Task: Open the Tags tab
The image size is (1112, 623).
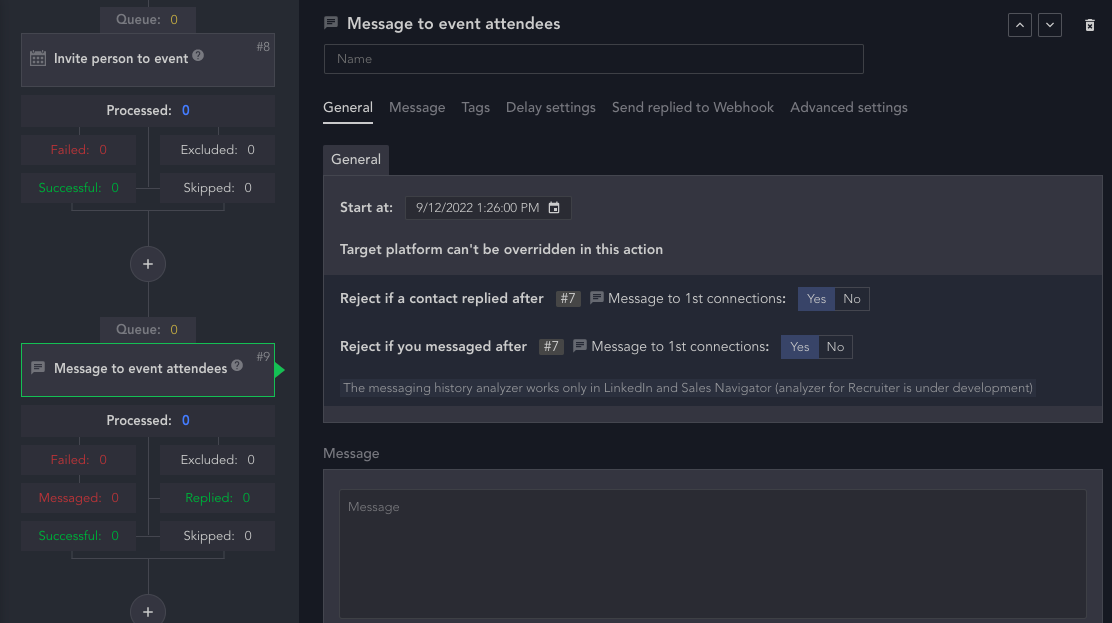Action: coord(475,108)
